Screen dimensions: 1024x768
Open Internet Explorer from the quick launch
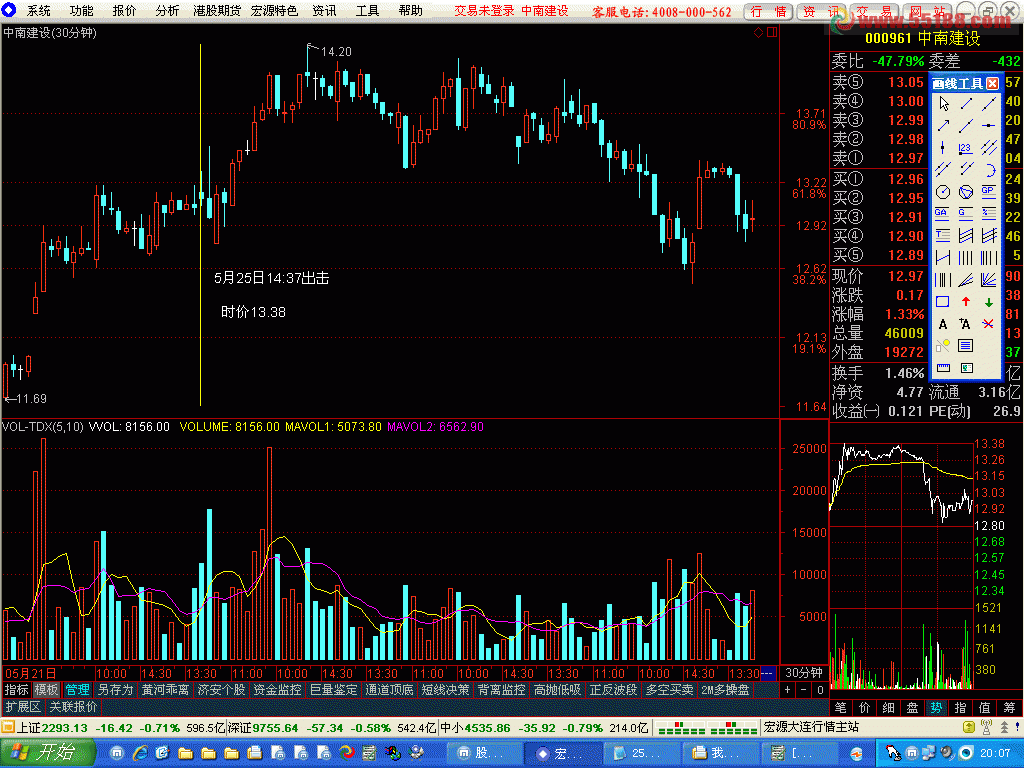[x=140, y=754]
